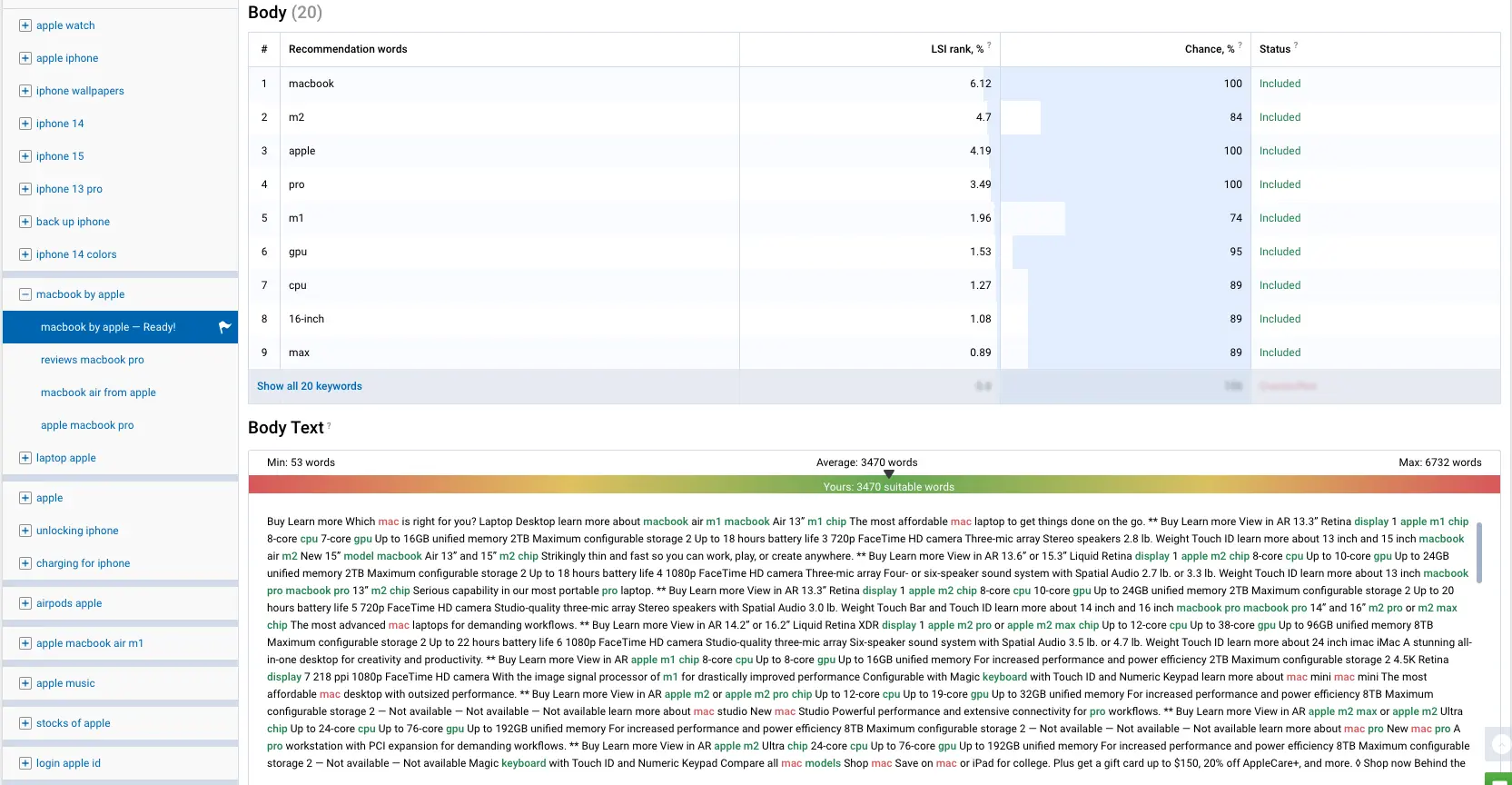
Task: Select the 'pro' recommendation word
Action: (297, 184)
